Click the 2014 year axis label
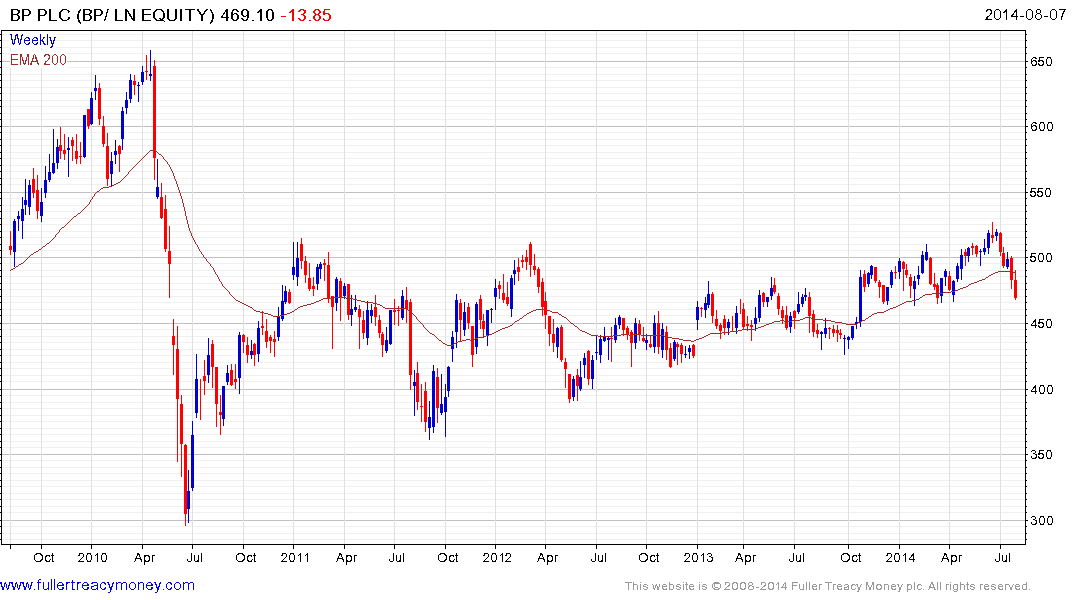Viewport: 1075px width, 600px height. point(900,557)
